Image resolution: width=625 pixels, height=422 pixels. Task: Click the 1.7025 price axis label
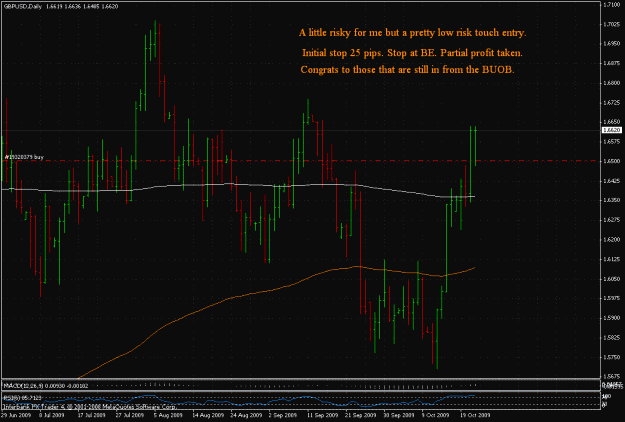point(611,24)
